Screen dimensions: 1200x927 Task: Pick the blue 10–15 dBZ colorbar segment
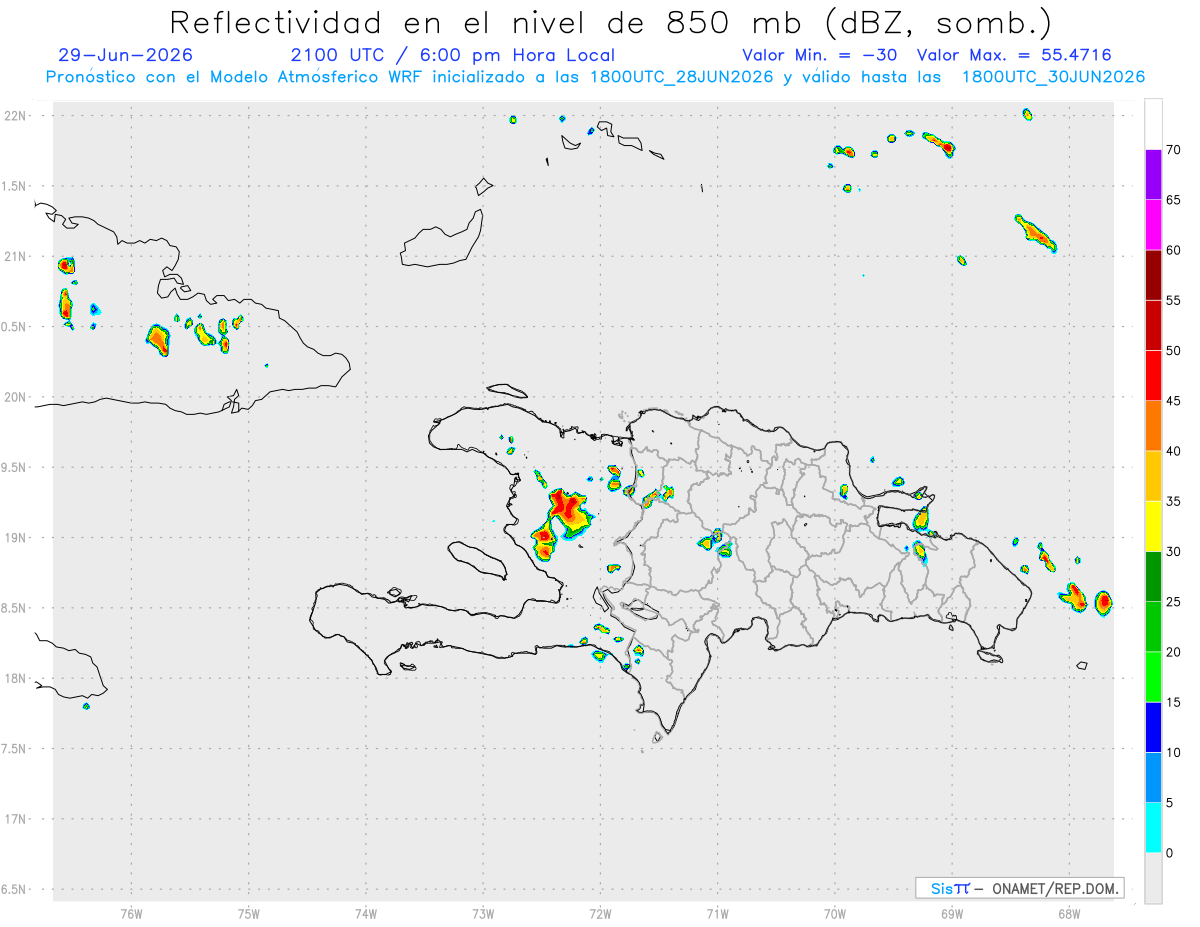(x=1153, y=727)
